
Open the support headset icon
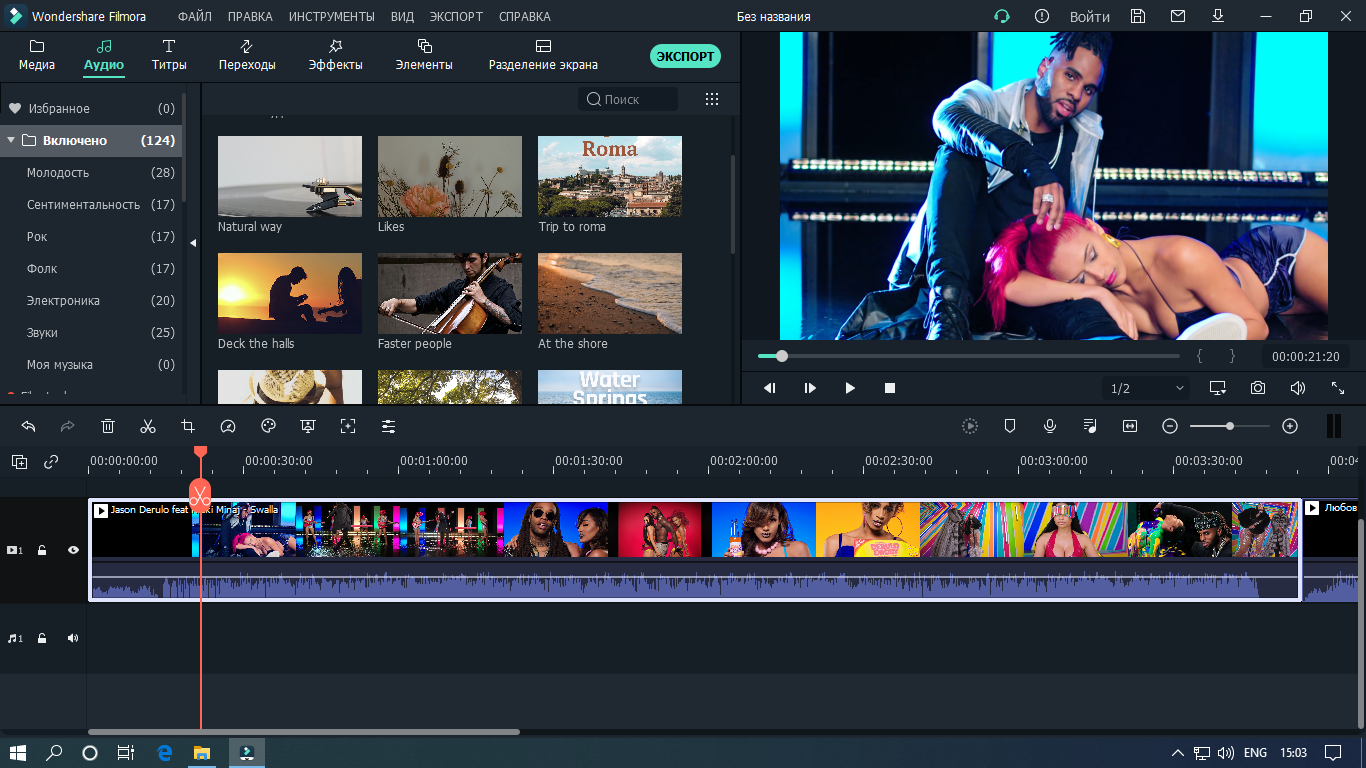[1001, 16]
